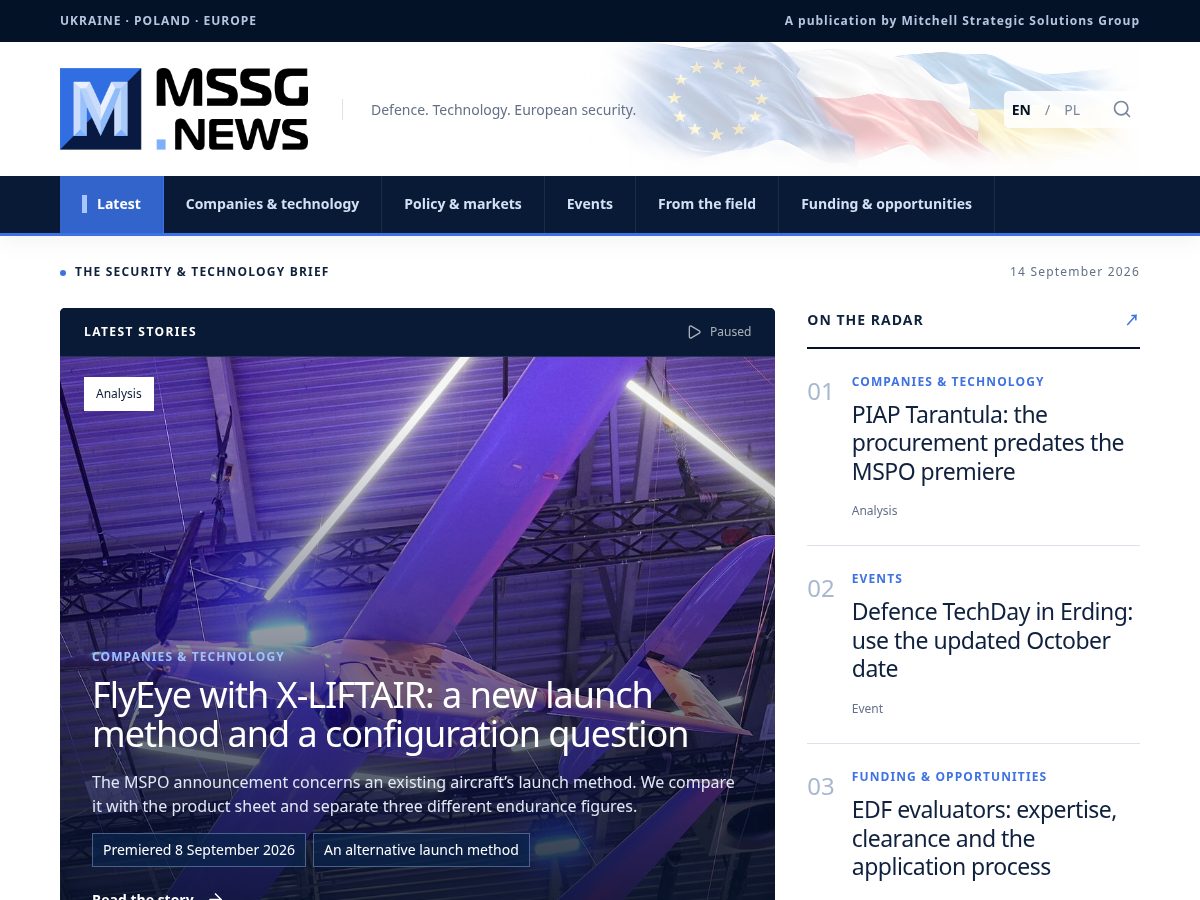Switch language to EN
Screen dimensions: 1200x900
pyautogui.click(x=1021, y=110)
